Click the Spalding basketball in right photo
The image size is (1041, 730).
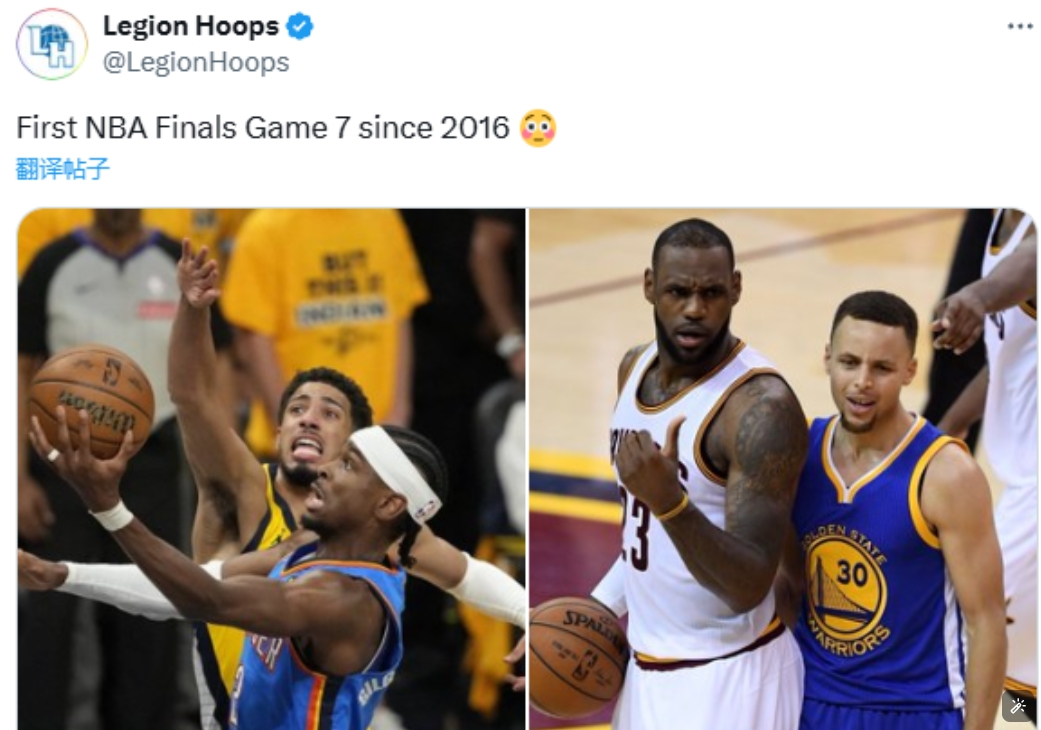coord(578,657)
